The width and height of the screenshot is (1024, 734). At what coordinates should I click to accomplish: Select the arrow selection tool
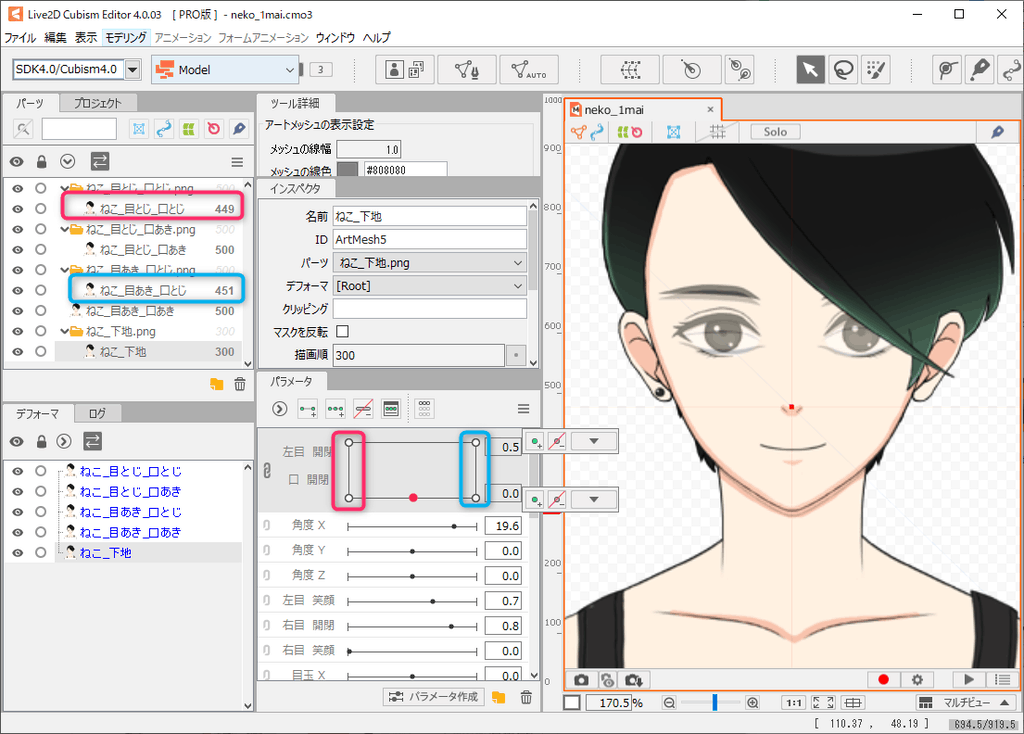click(811, 70)
